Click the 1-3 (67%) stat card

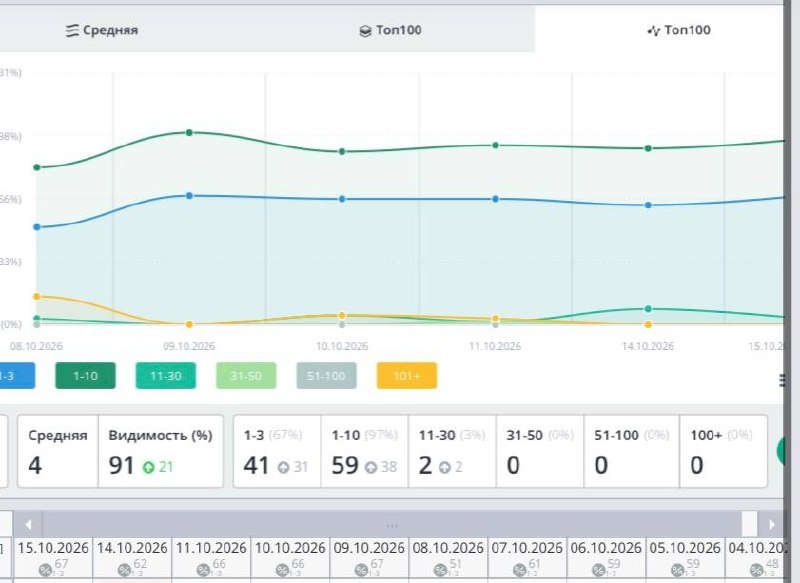click(x=278, y=451)
